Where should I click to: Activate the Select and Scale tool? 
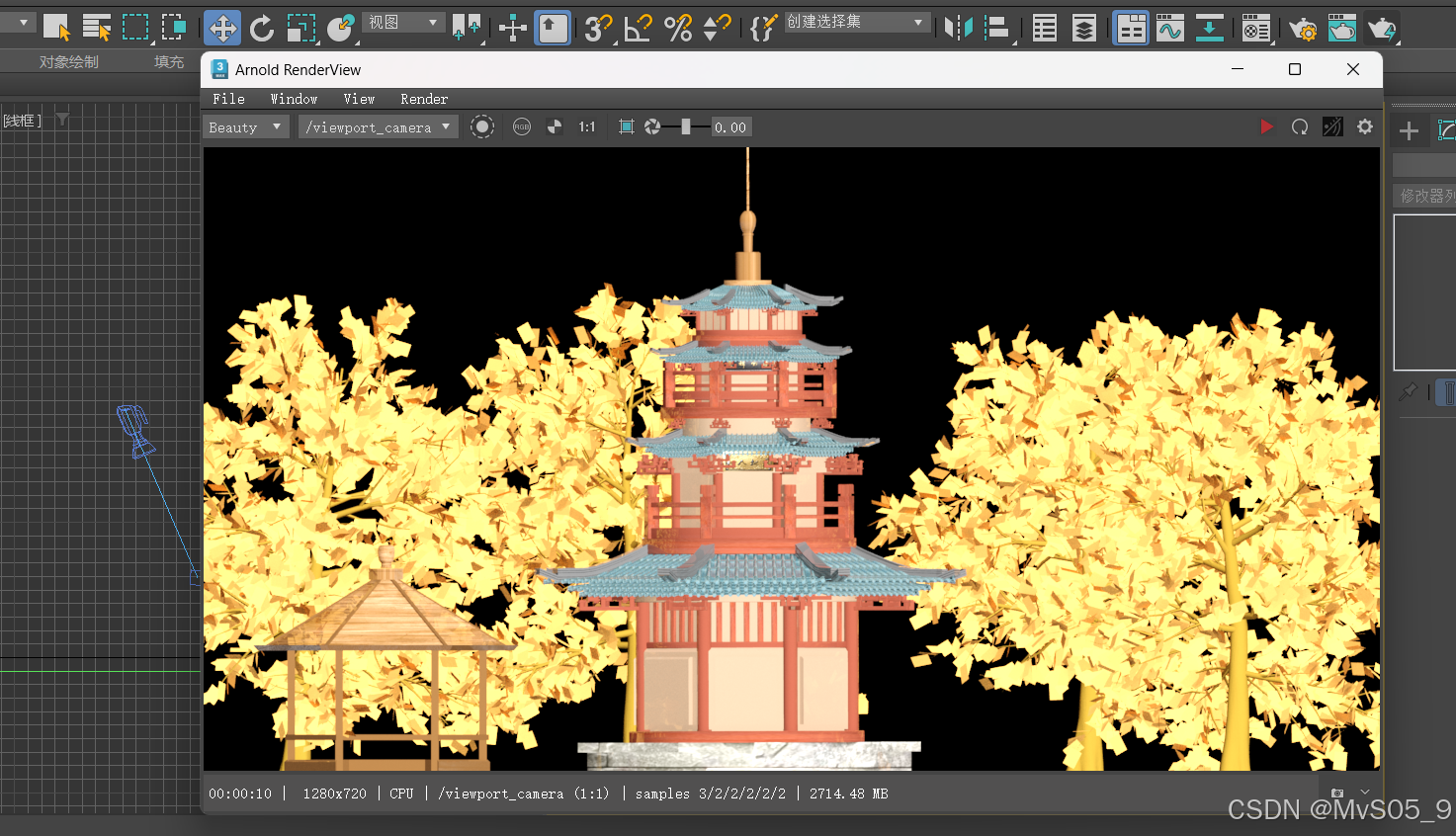point(300,28)
